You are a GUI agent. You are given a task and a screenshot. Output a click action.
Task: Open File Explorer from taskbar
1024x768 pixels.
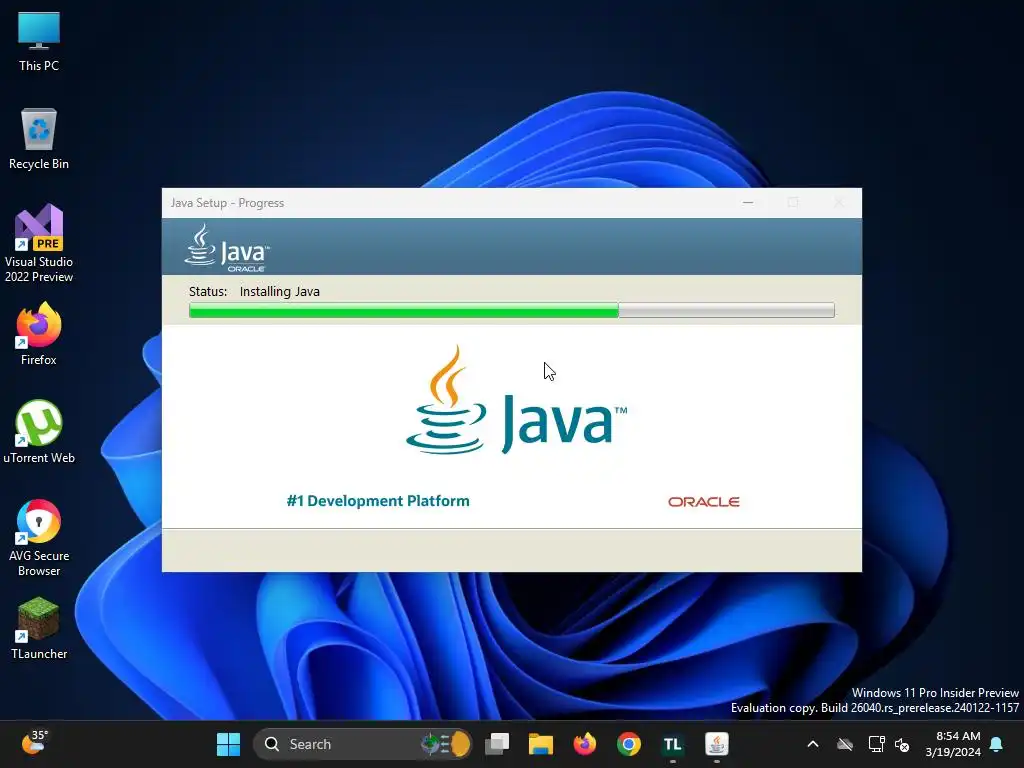pyautogui.click(x=541, y=744)
